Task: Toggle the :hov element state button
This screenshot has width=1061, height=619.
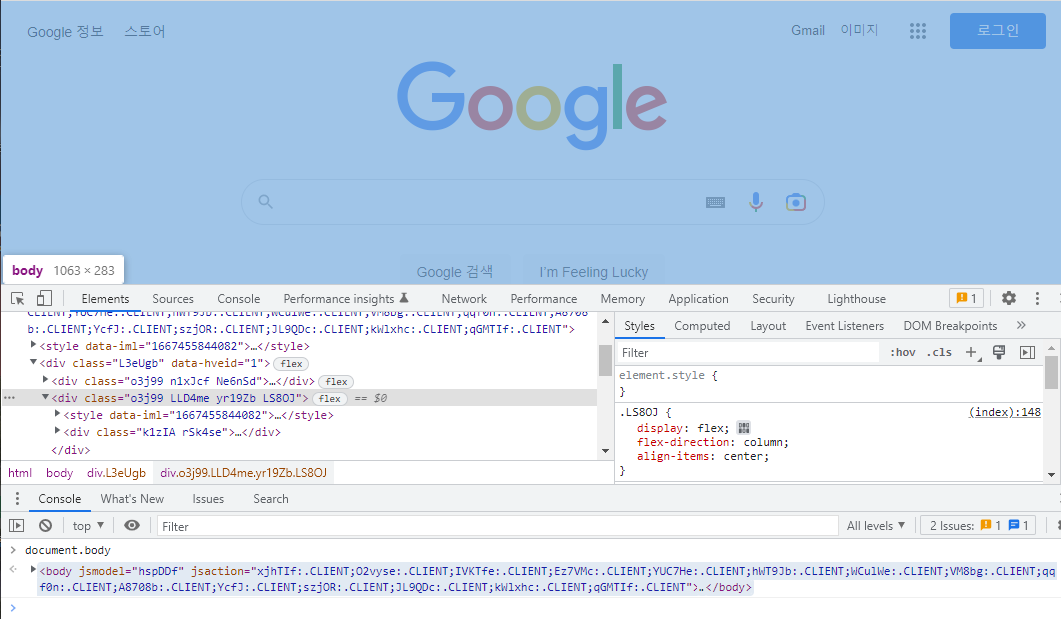Action: pos(903,352)
